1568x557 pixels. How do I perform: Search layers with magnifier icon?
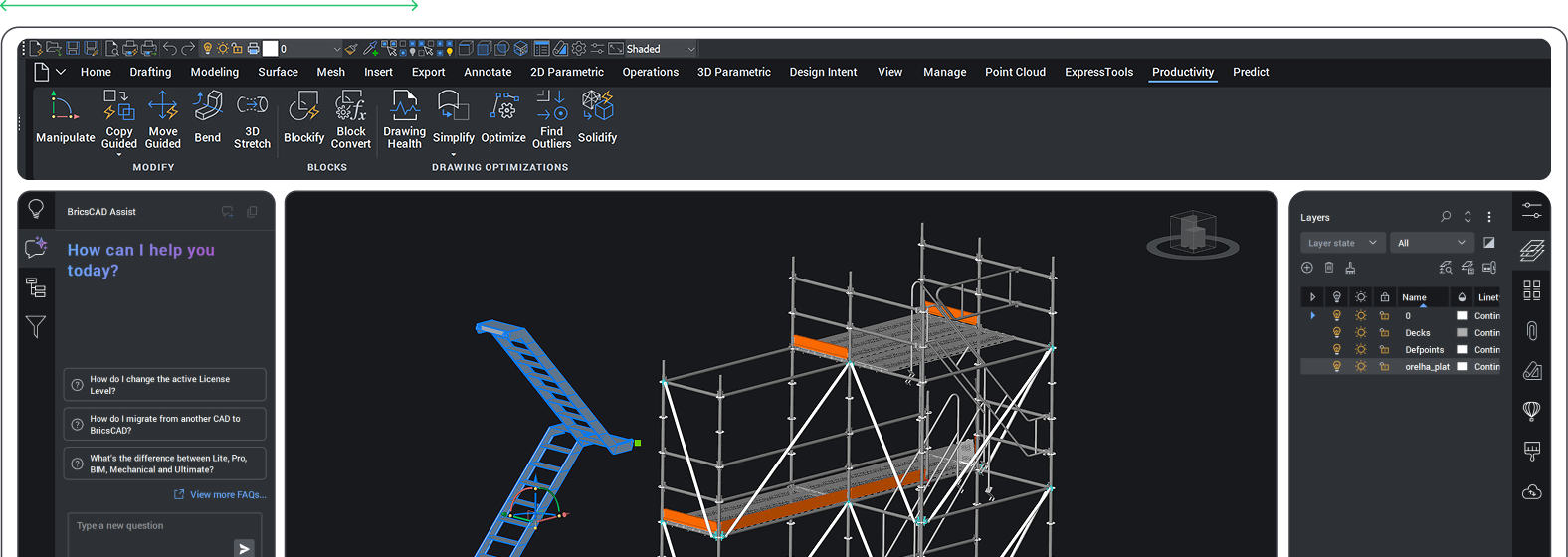click(1446, 216)
